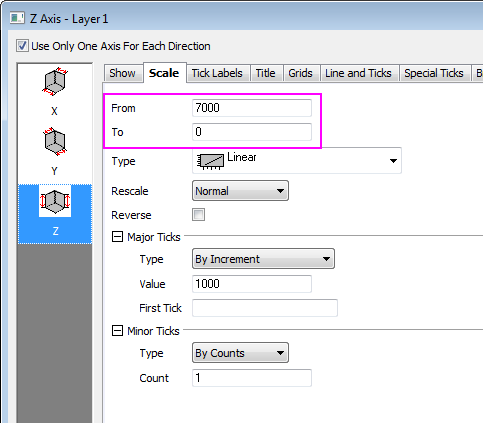Screen dimensions: 483x423
Task: Click the From value field
Action: tap(252, 108)
